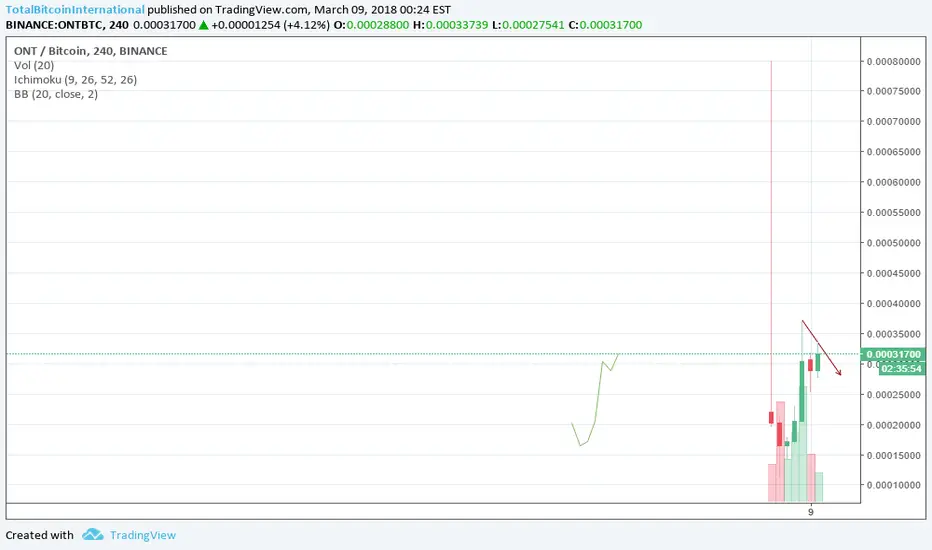Click the "Created with" footer text
The image size is (932, 550).
click(x=39, y=535)
